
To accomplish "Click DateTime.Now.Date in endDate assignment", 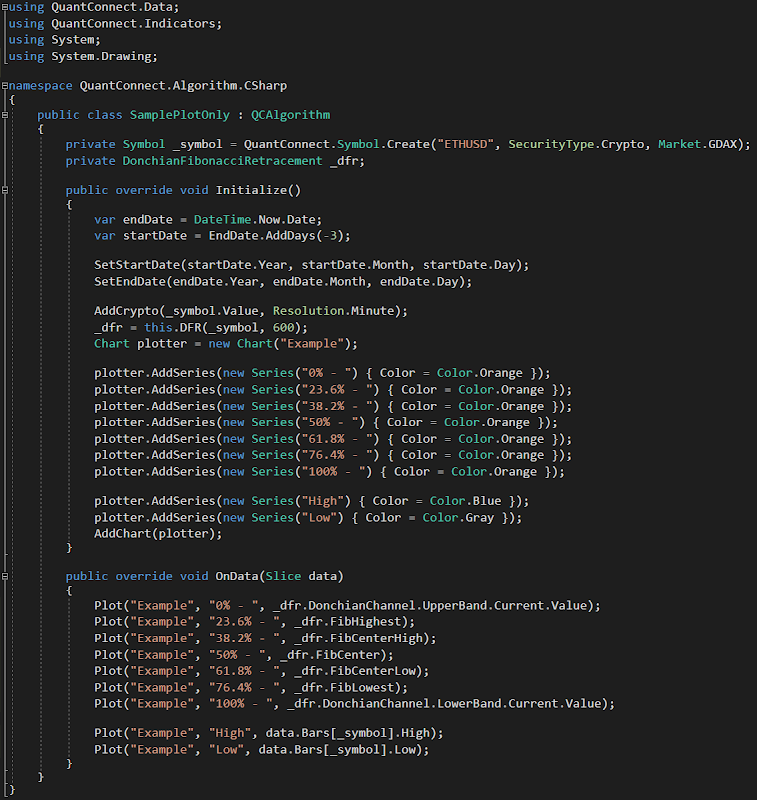I will coord(257,219).
